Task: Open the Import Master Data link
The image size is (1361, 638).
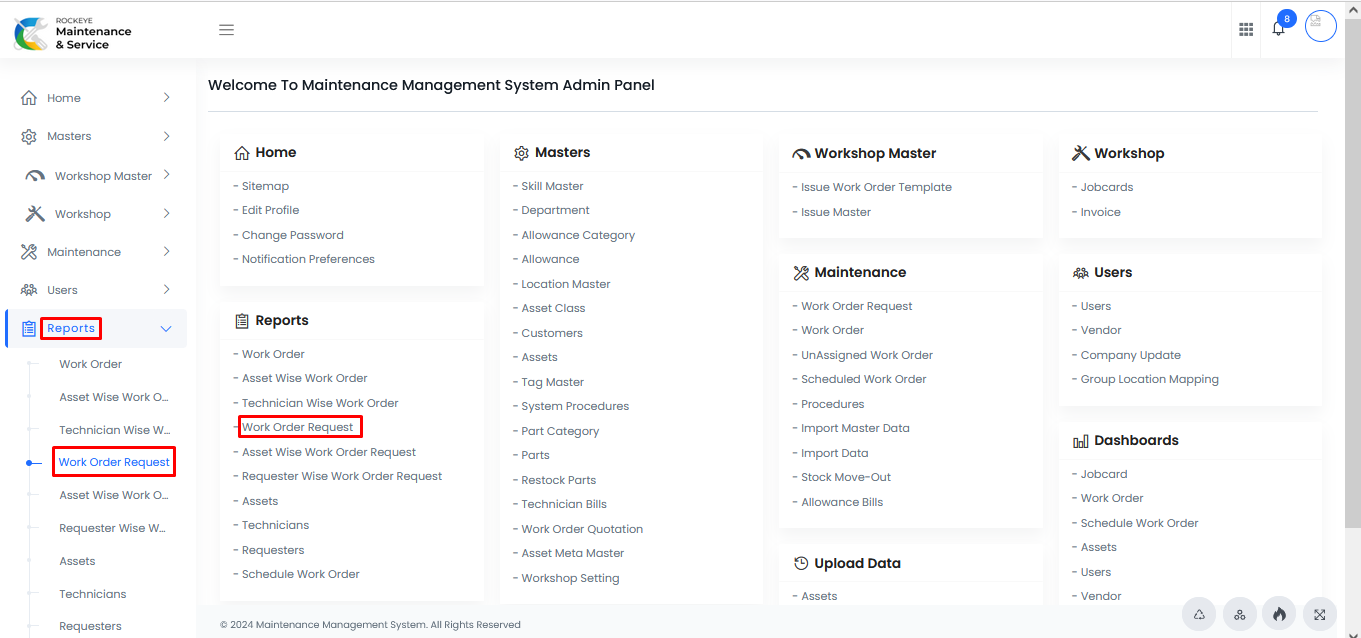Action: coord(855,428)
